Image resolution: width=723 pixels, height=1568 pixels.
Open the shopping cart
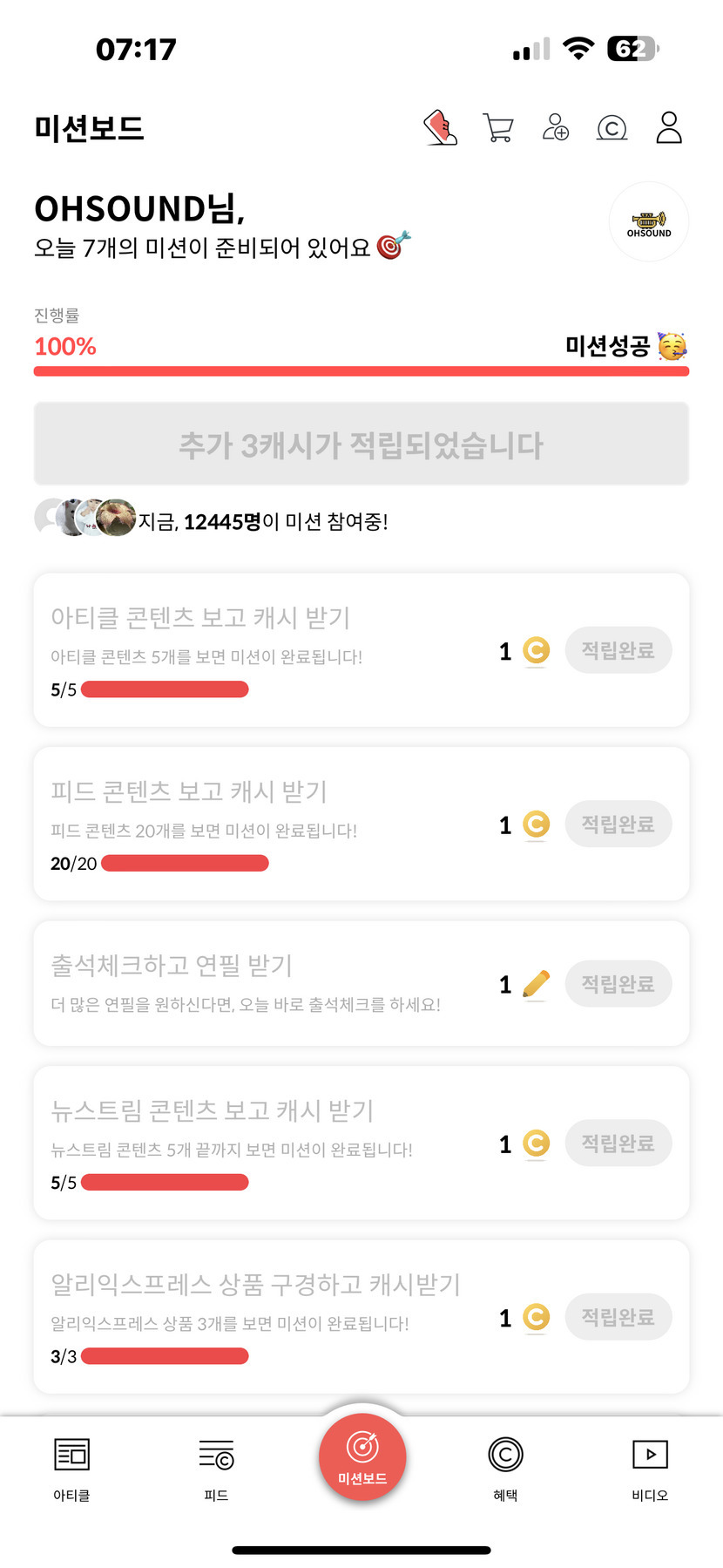tap(497, 128)
